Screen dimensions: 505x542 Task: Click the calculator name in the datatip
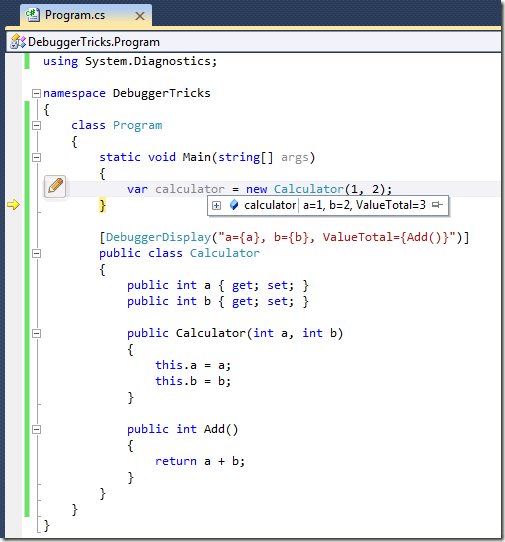[270, 205]
